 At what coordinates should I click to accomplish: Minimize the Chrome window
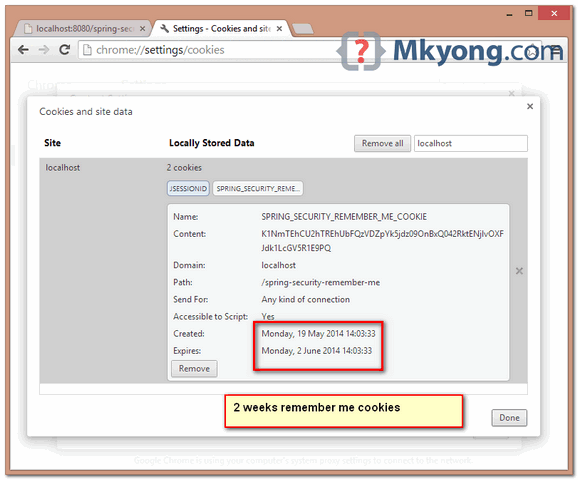(509, 14)
